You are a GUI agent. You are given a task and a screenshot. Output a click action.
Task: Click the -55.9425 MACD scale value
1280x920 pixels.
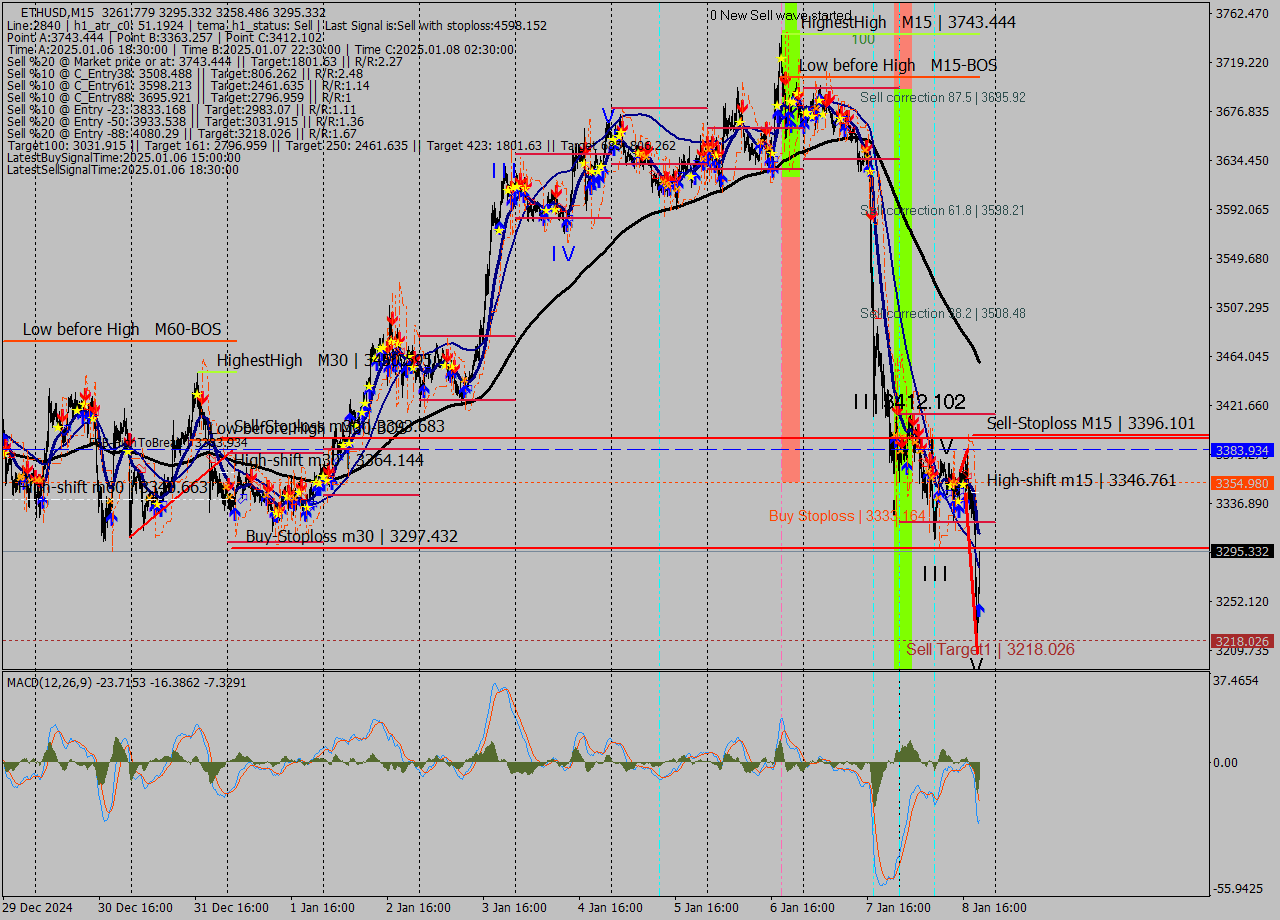pos(1240,889)
